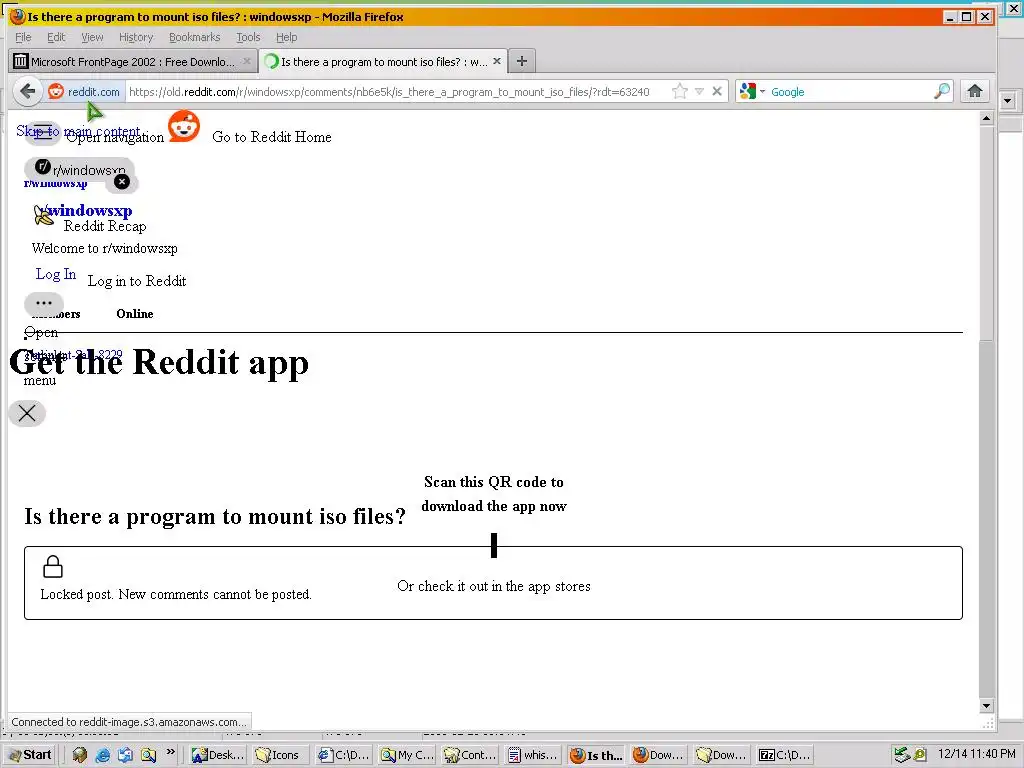
Task: Click the Log In link
Action: 56,274
